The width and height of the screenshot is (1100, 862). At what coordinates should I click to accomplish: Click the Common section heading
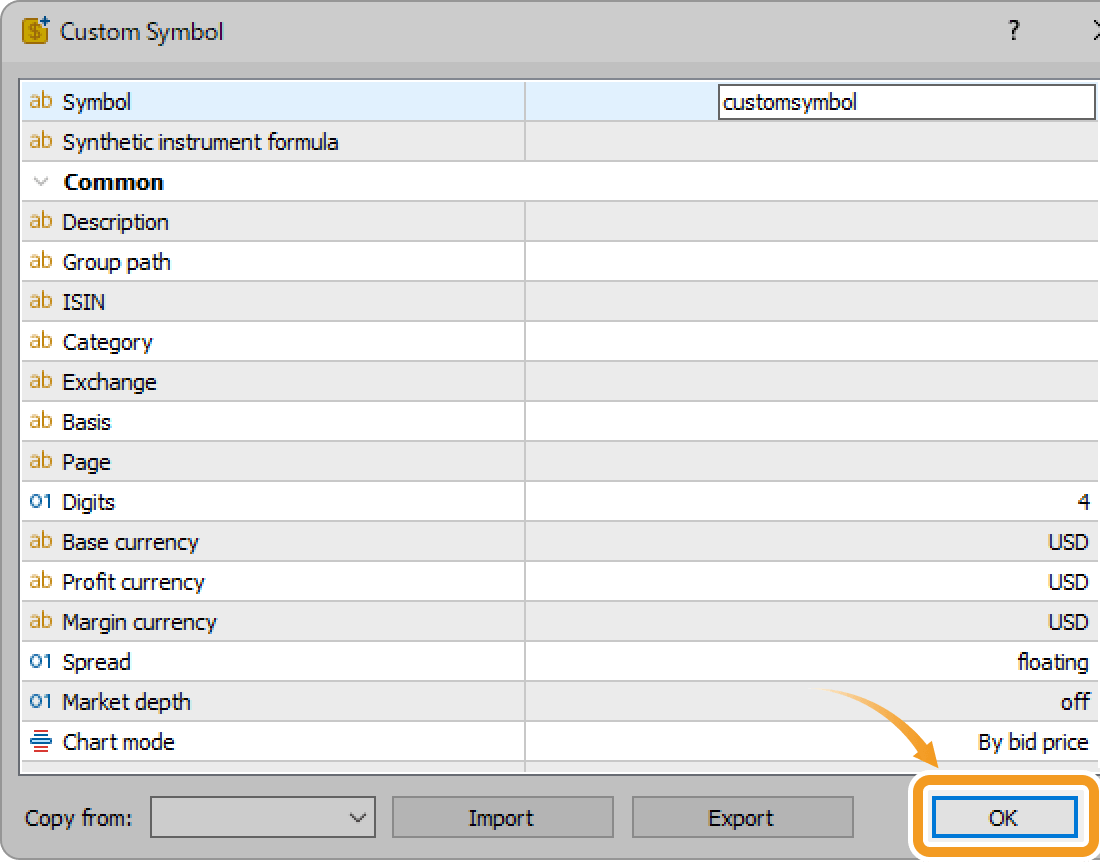click(x=114, y=182)
